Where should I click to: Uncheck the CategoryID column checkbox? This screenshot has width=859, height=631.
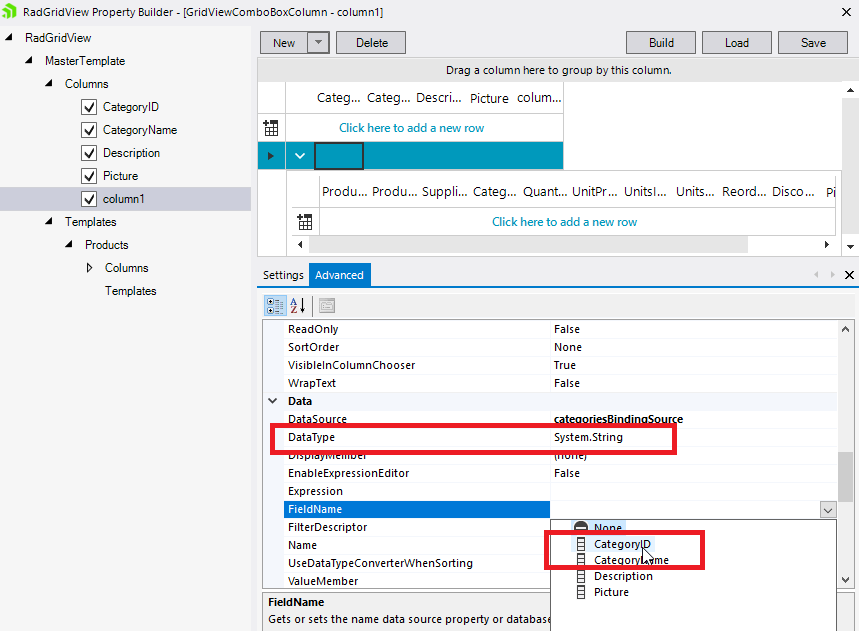point(89,107)
